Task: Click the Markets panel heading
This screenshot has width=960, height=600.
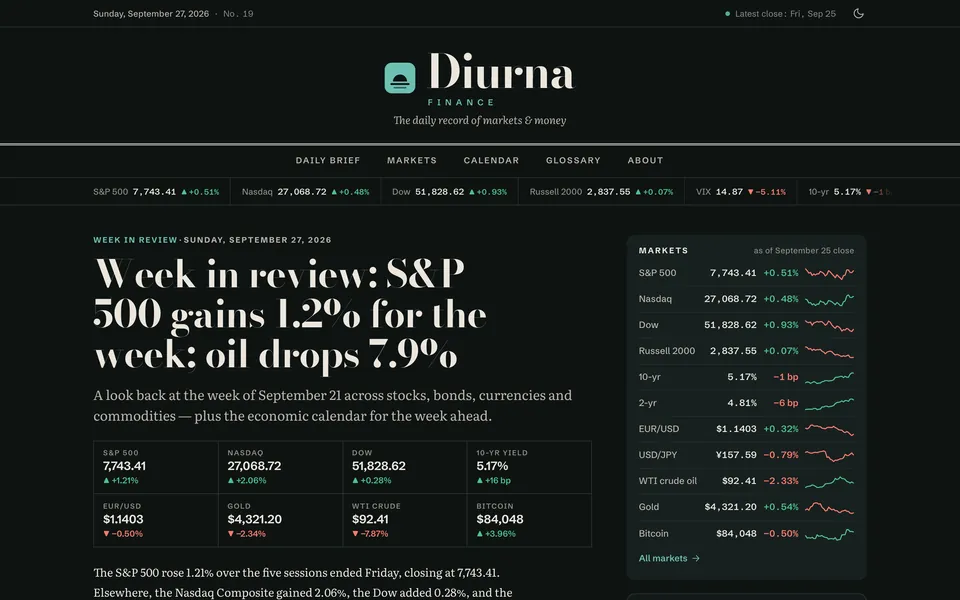Action: tap(663, 250)
